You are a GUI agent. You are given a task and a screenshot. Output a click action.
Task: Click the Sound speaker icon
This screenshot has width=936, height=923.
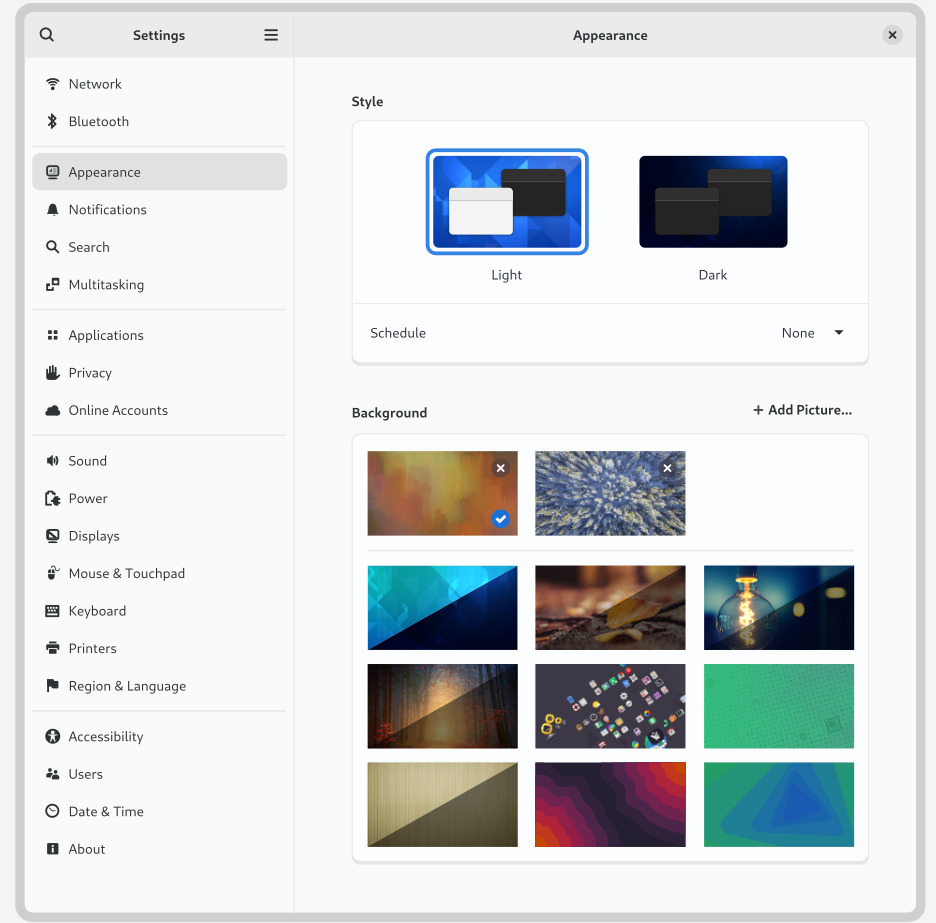(x=53, y=461)
